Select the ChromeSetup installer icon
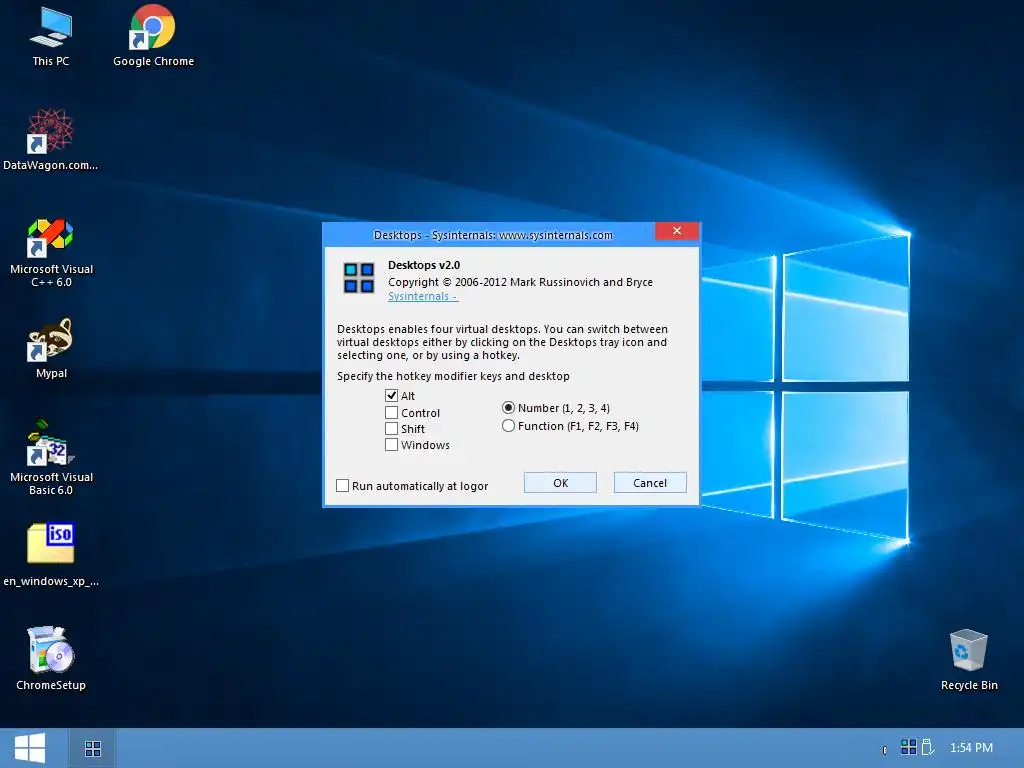This screenshot has height=768, width=1024. (51, 658)
